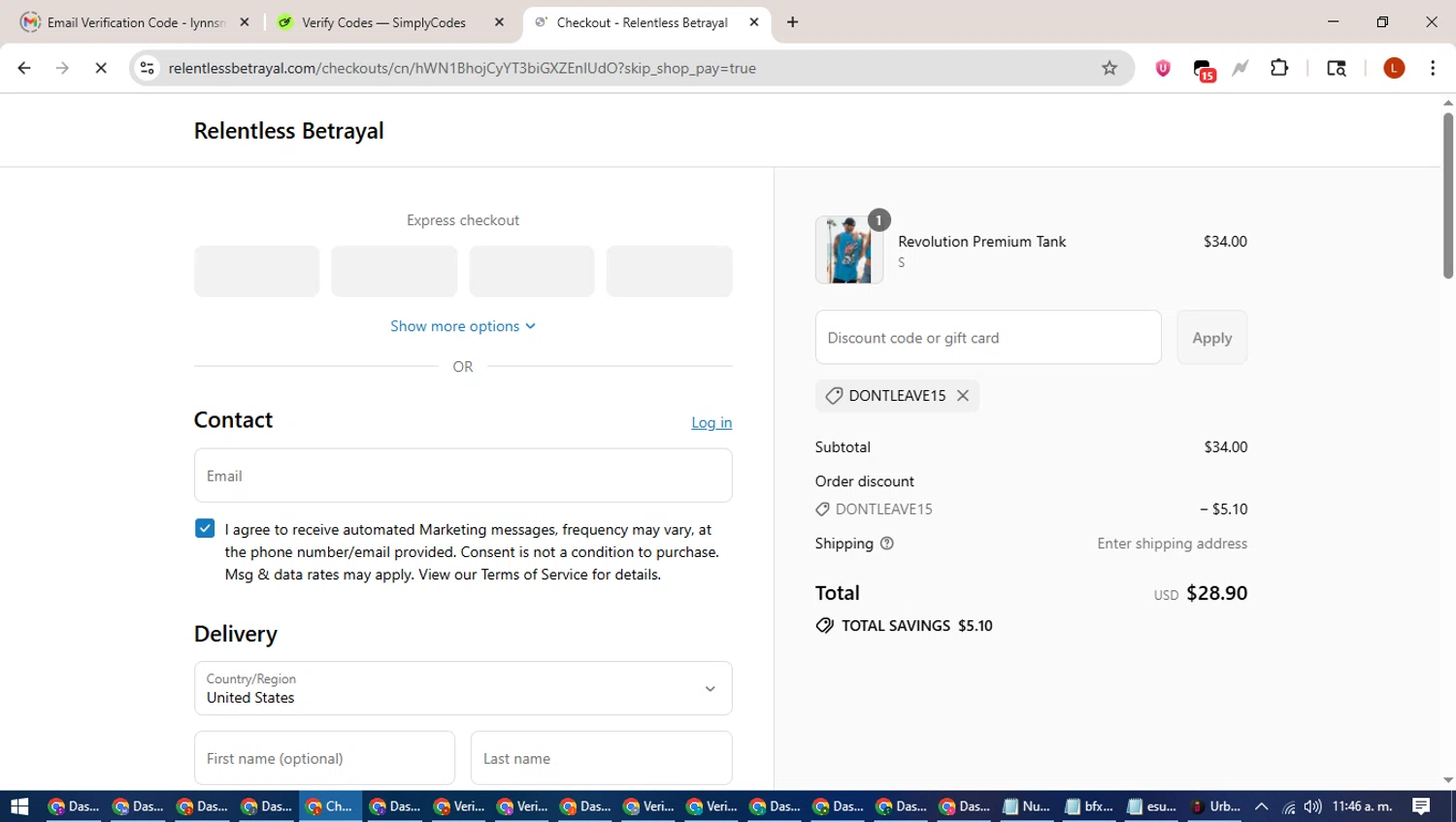1456x822 pixels.
Task: Focus the Discount code or gift card field
Action: (988, 338)
